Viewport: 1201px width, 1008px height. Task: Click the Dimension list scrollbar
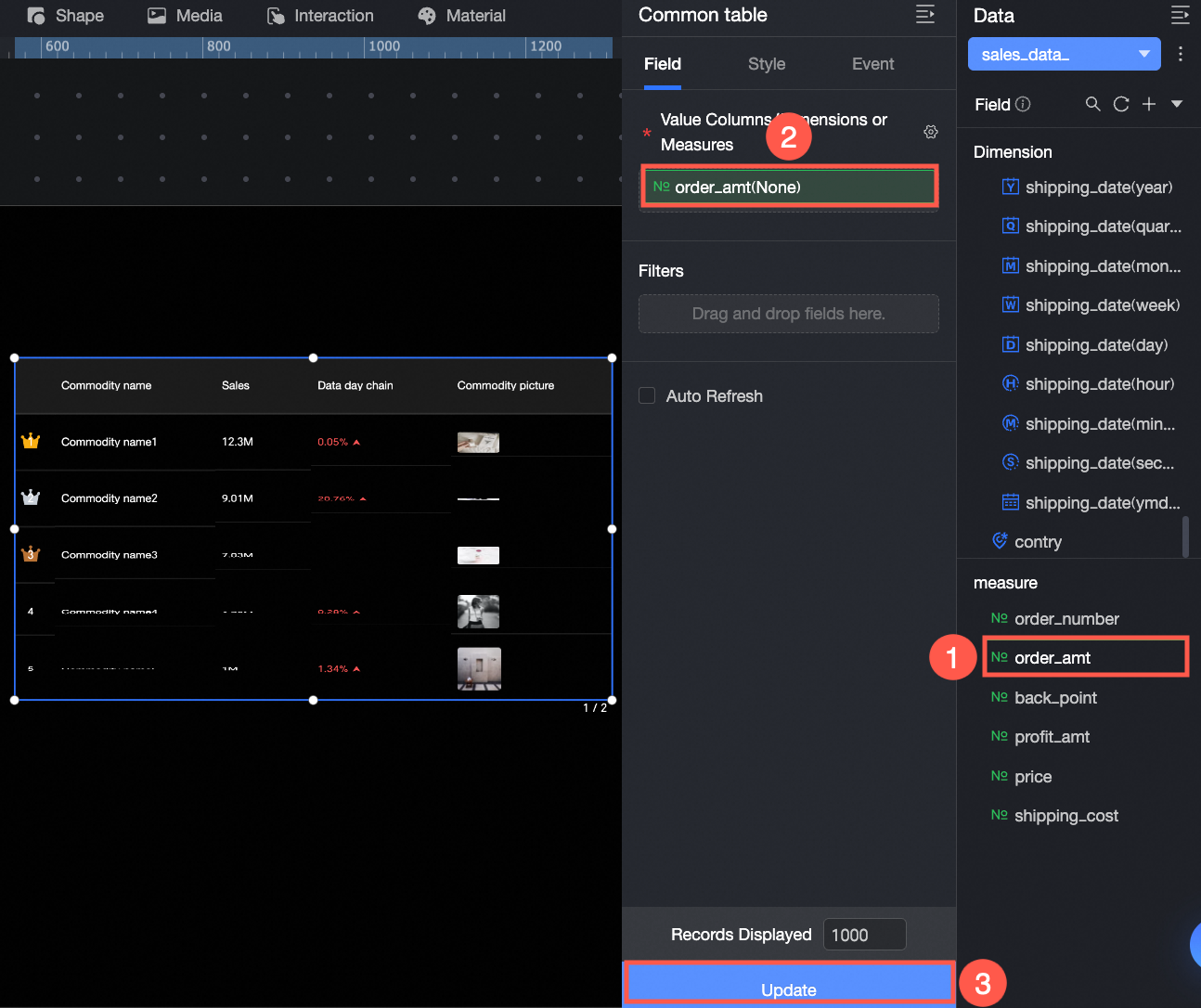pos(1185,537)
